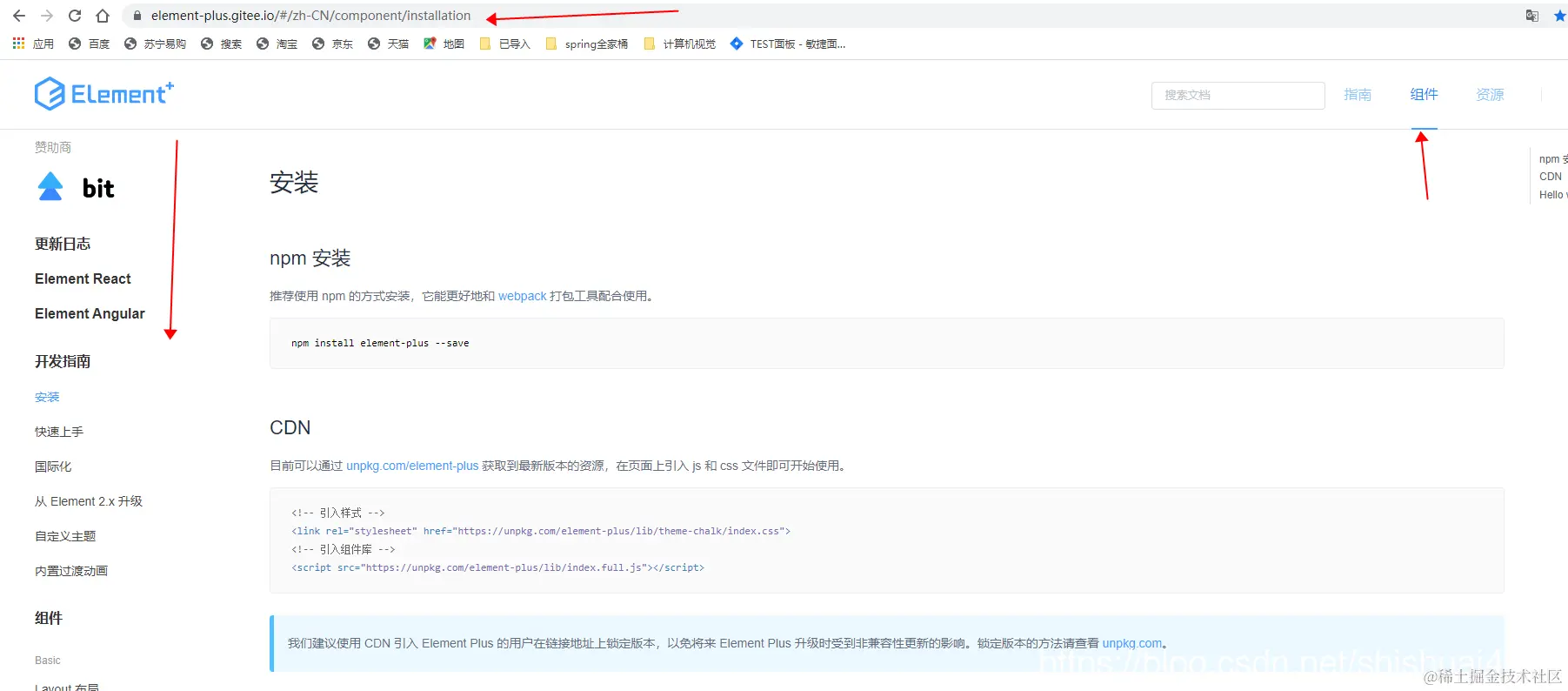Go back with the browser back arrow
This screenshot has width=1568, height=691.
point(19,16)
